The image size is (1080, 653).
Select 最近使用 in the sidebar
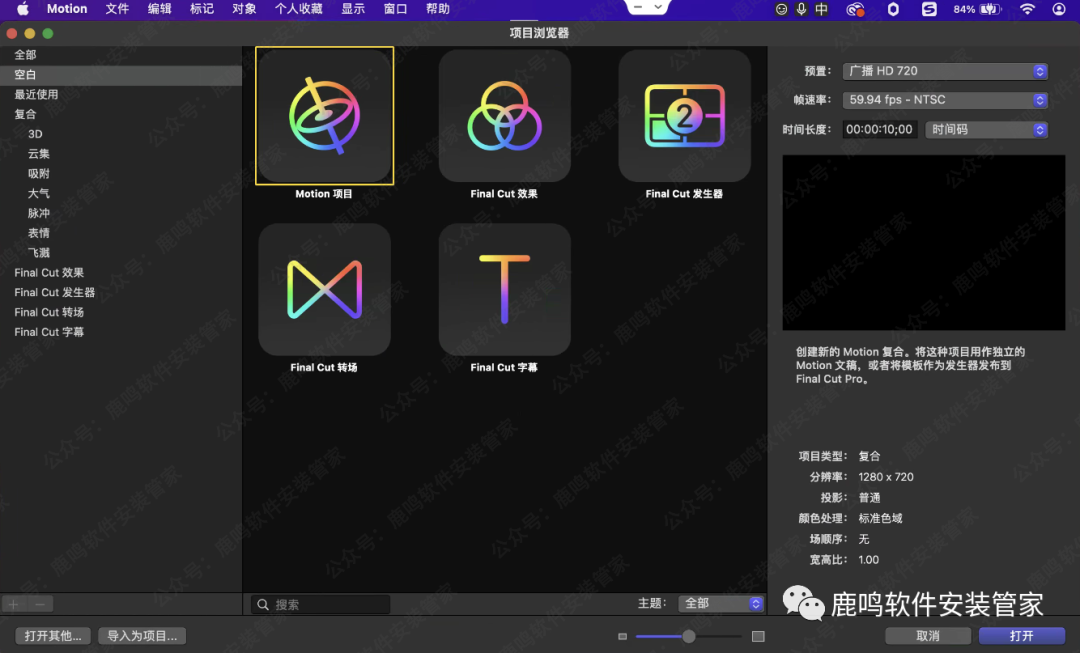coord(37,94)
